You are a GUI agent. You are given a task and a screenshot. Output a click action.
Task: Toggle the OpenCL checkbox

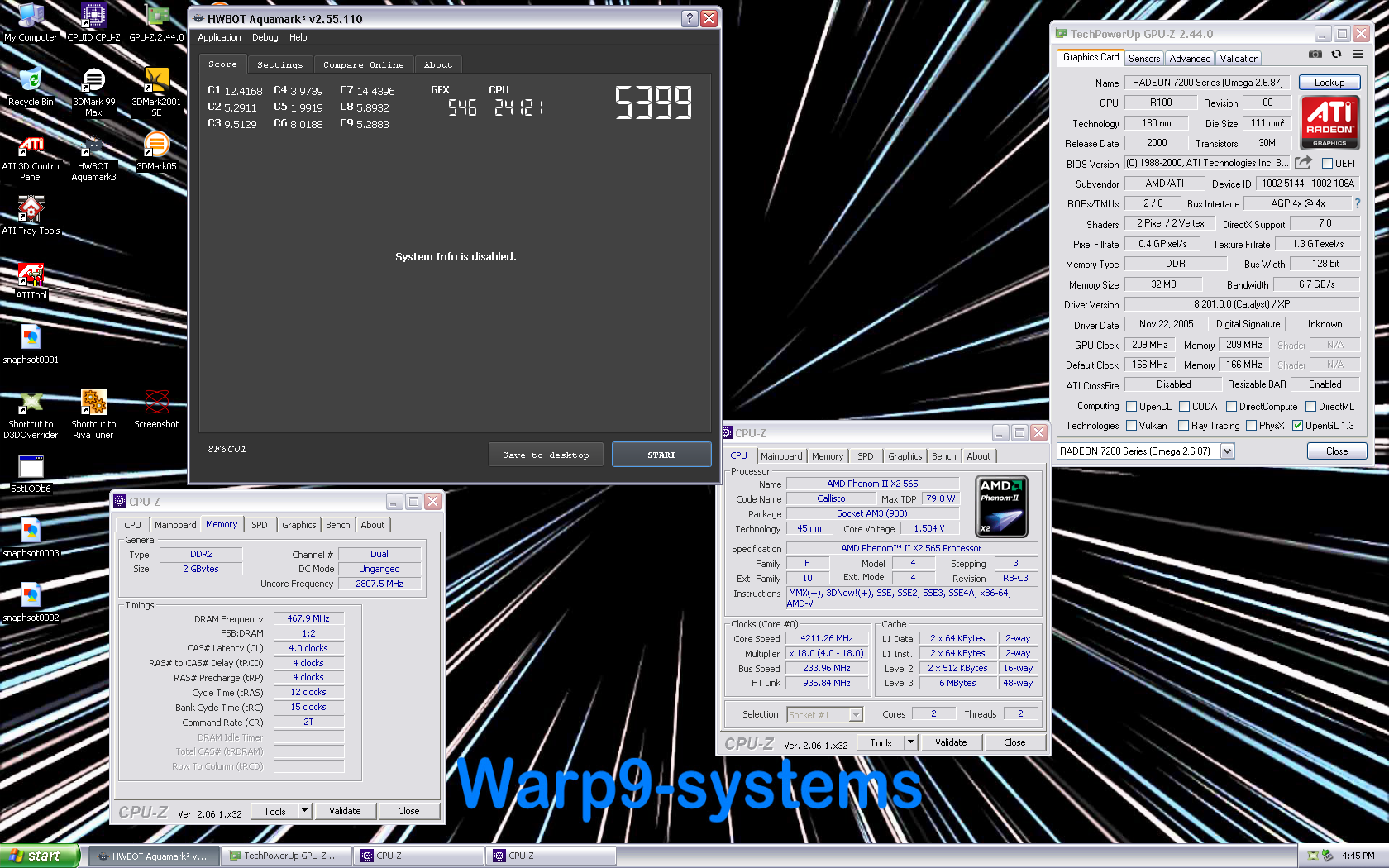click(x=1131, y=407)
